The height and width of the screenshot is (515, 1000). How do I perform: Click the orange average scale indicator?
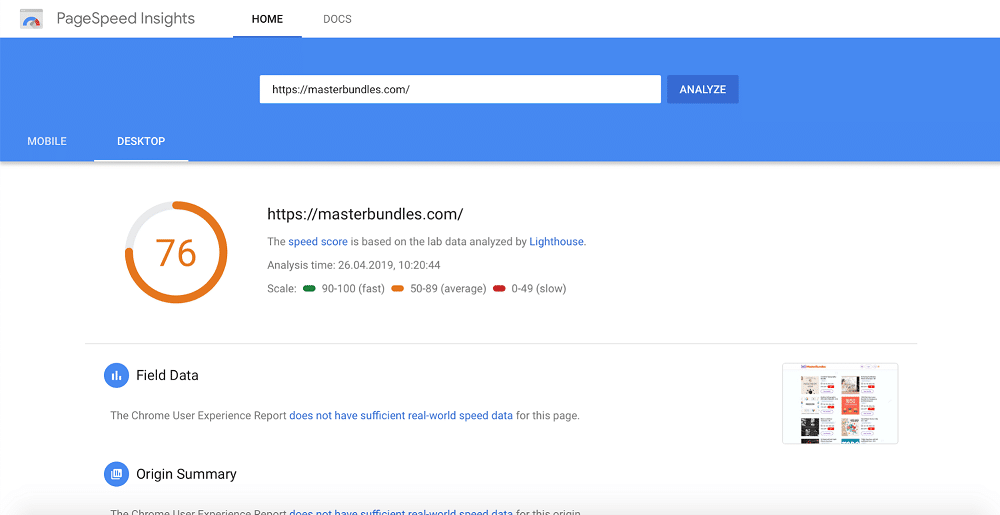(x=398, y=289)
